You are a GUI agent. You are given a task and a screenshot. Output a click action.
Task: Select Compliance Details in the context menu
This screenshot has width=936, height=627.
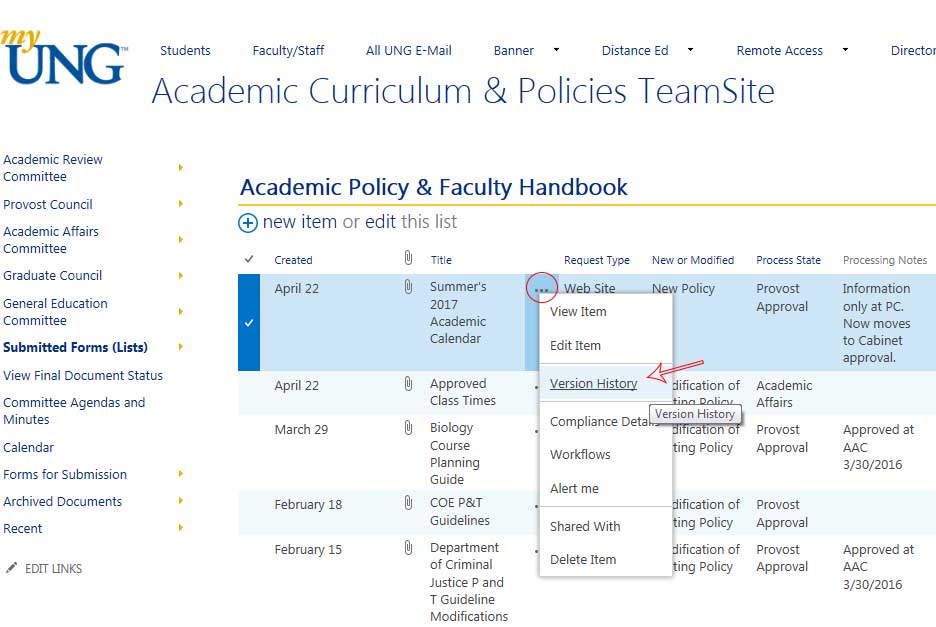(x=605, y=422)
